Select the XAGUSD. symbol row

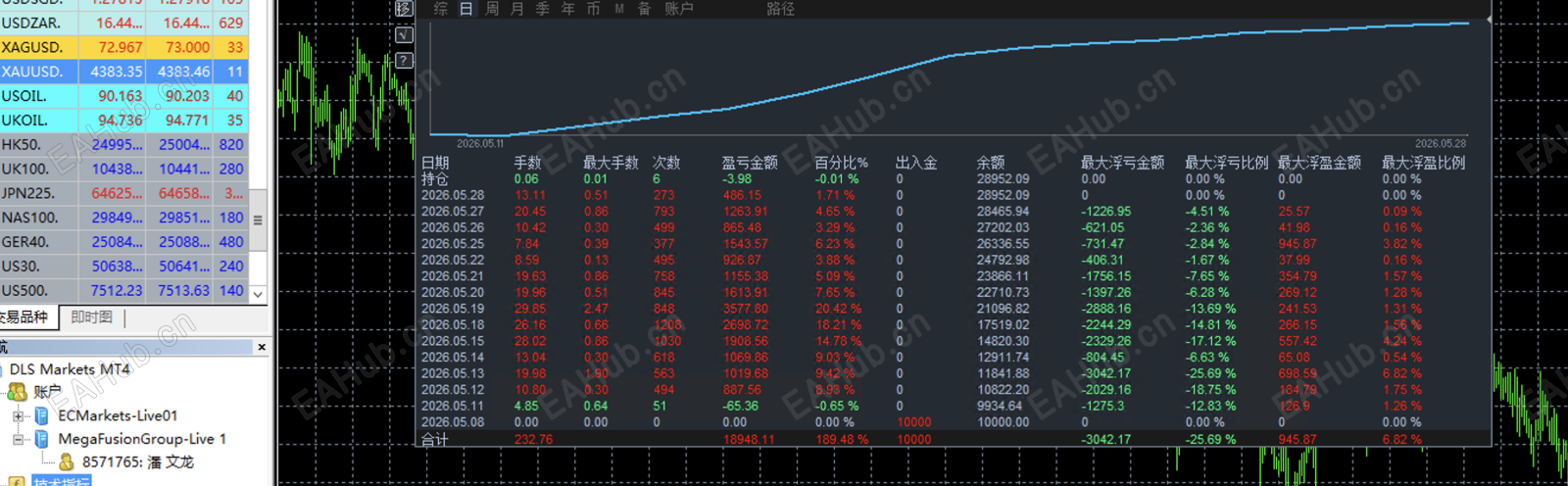[x=123, y=47]
